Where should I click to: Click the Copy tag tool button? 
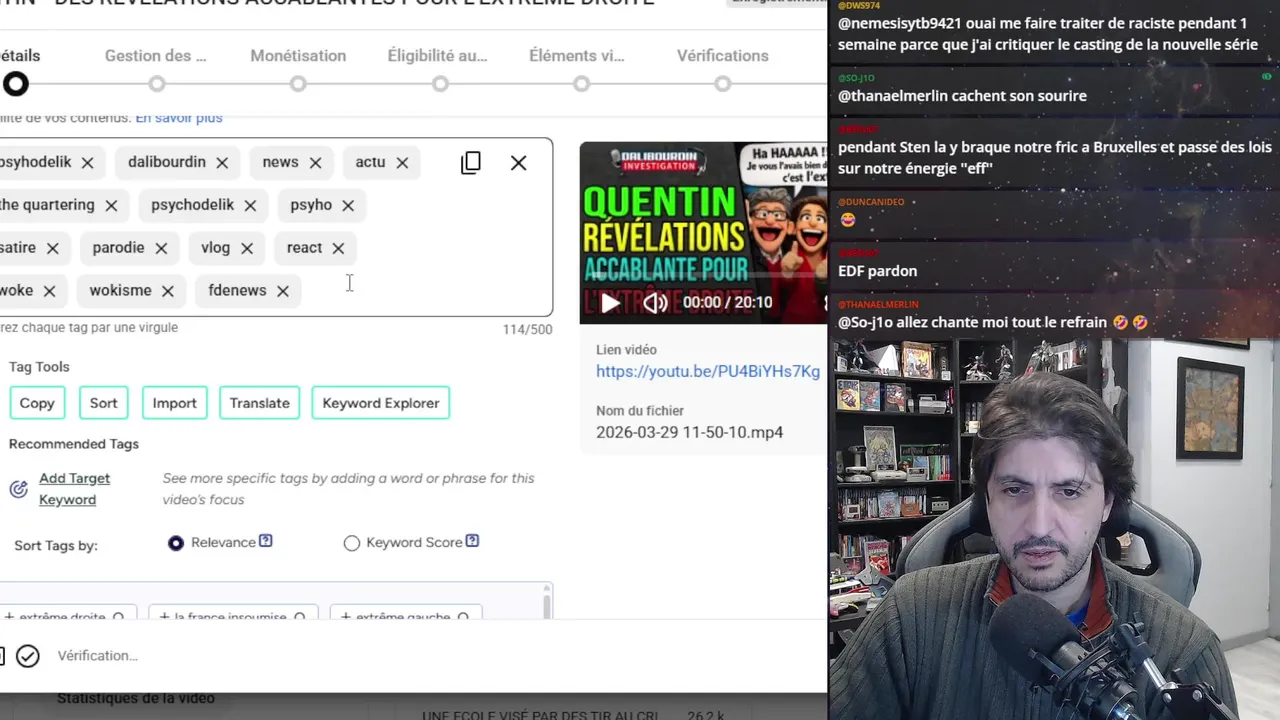click(x=37, y=403)
